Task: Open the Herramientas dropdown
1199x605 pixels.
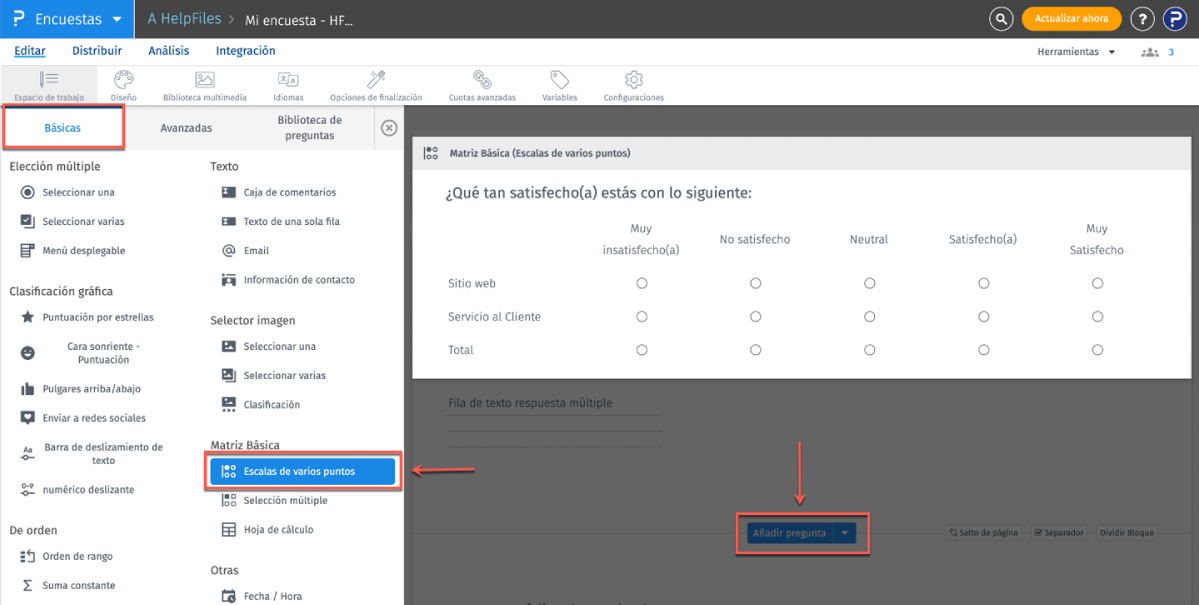Action: pyautogui.click(x=1075, y=52)
